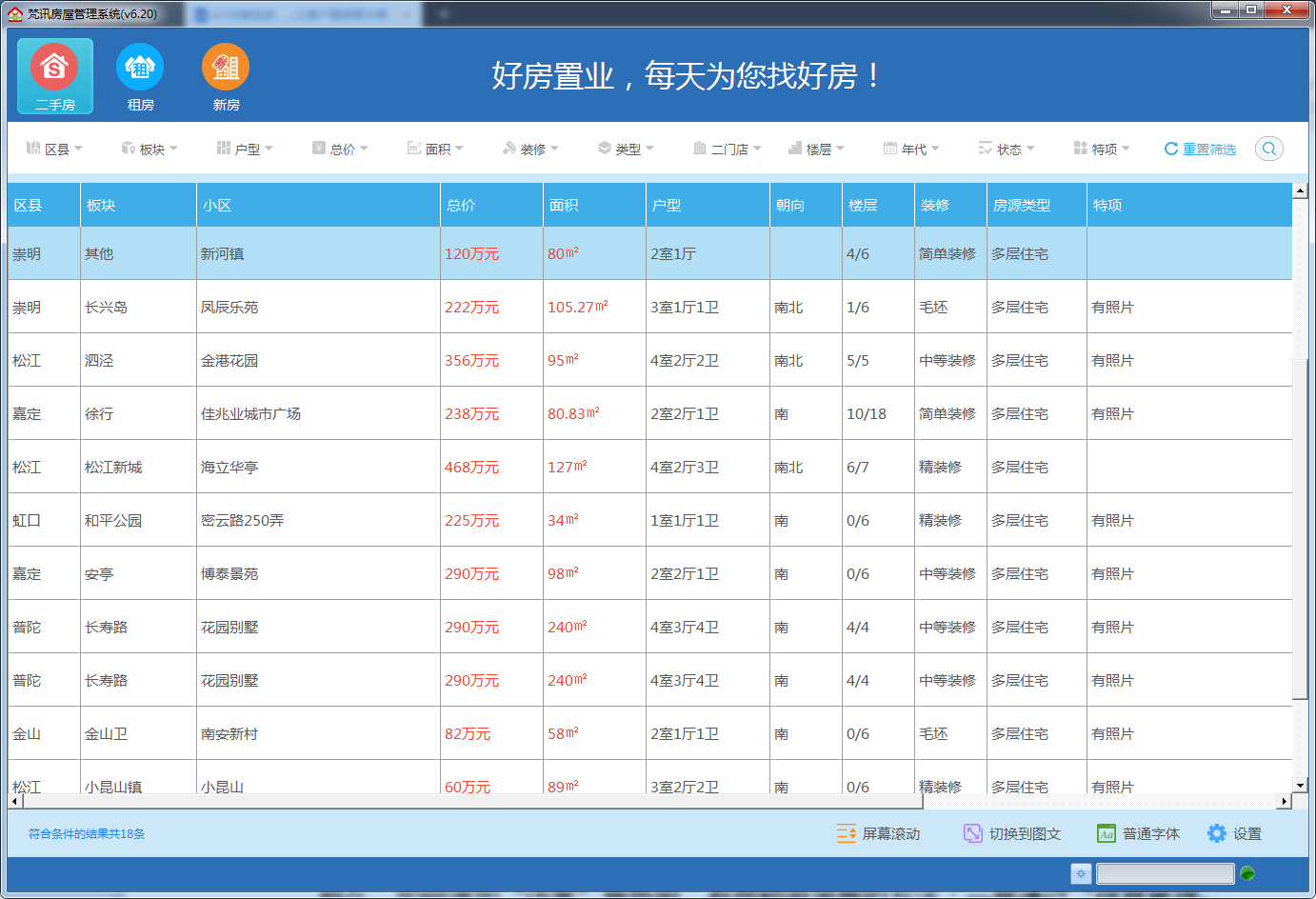Screen dimensions: 1316x899
Task: Click the input field in the bottom status bar
Action: click(1165, 873)
